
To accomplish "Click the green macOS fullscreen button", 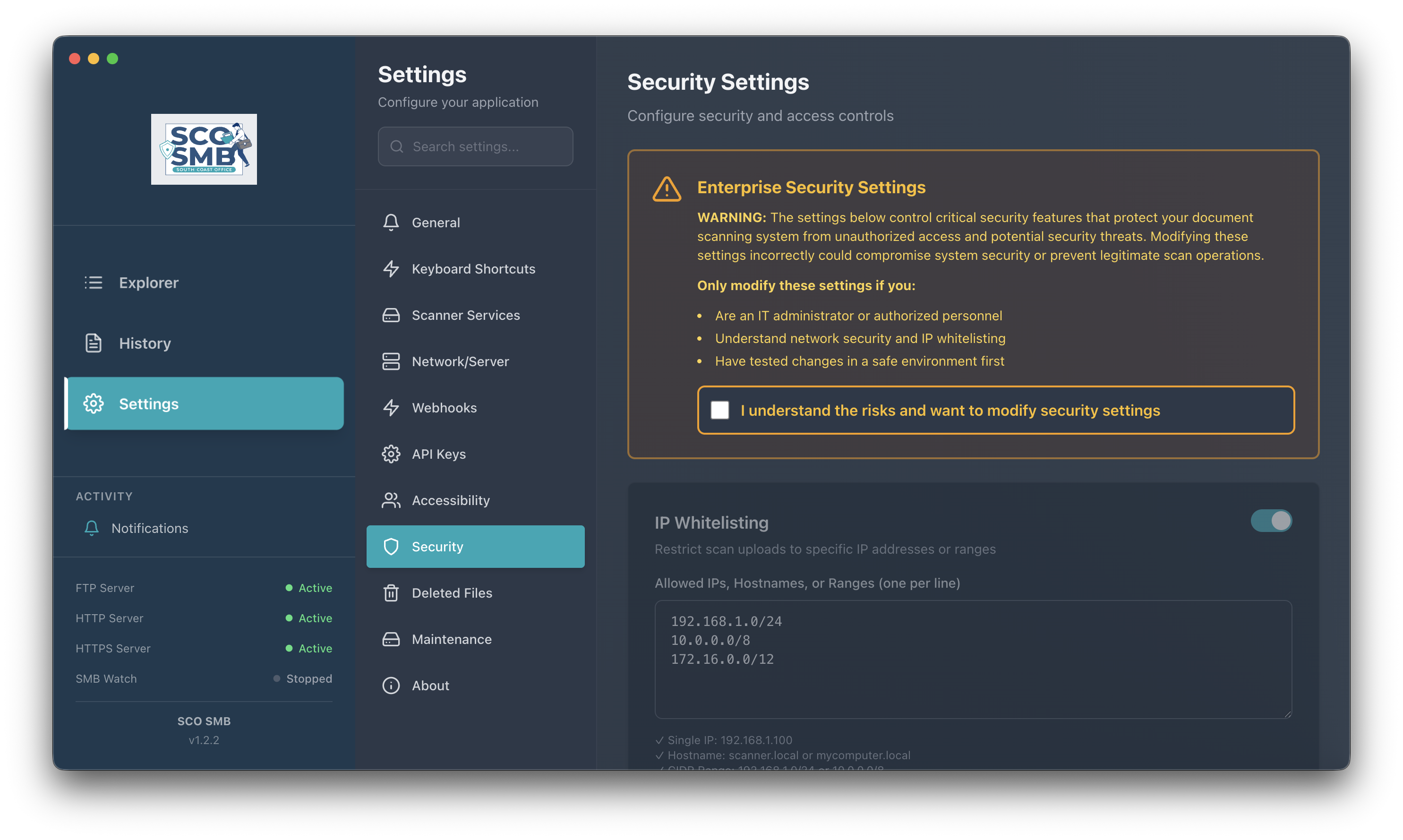I will (x=112, y=58).
